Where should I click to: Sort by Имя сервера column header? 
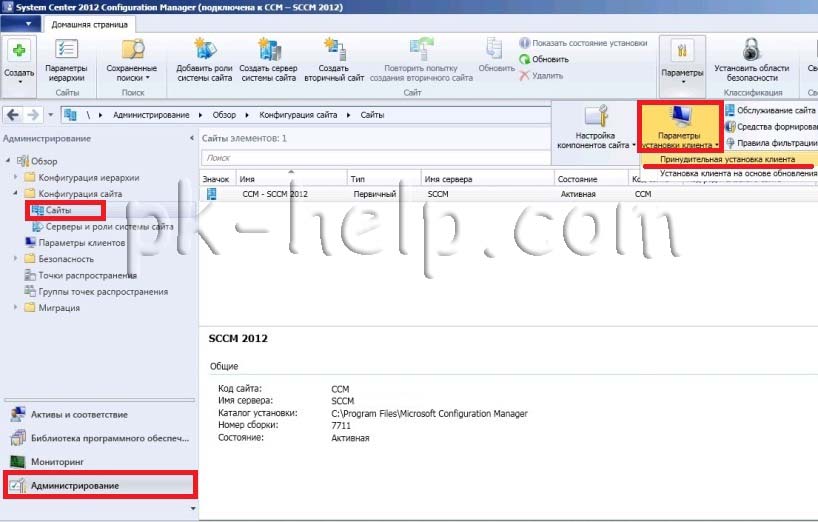point(487,178)
